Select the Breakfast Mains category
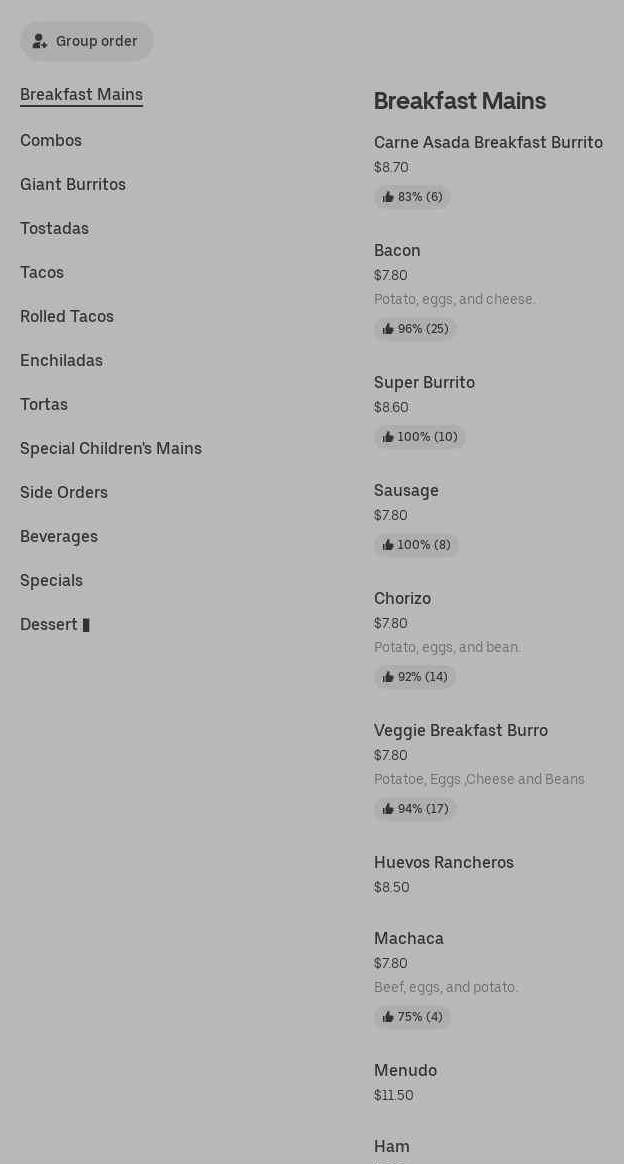 [x=81, y=95]
